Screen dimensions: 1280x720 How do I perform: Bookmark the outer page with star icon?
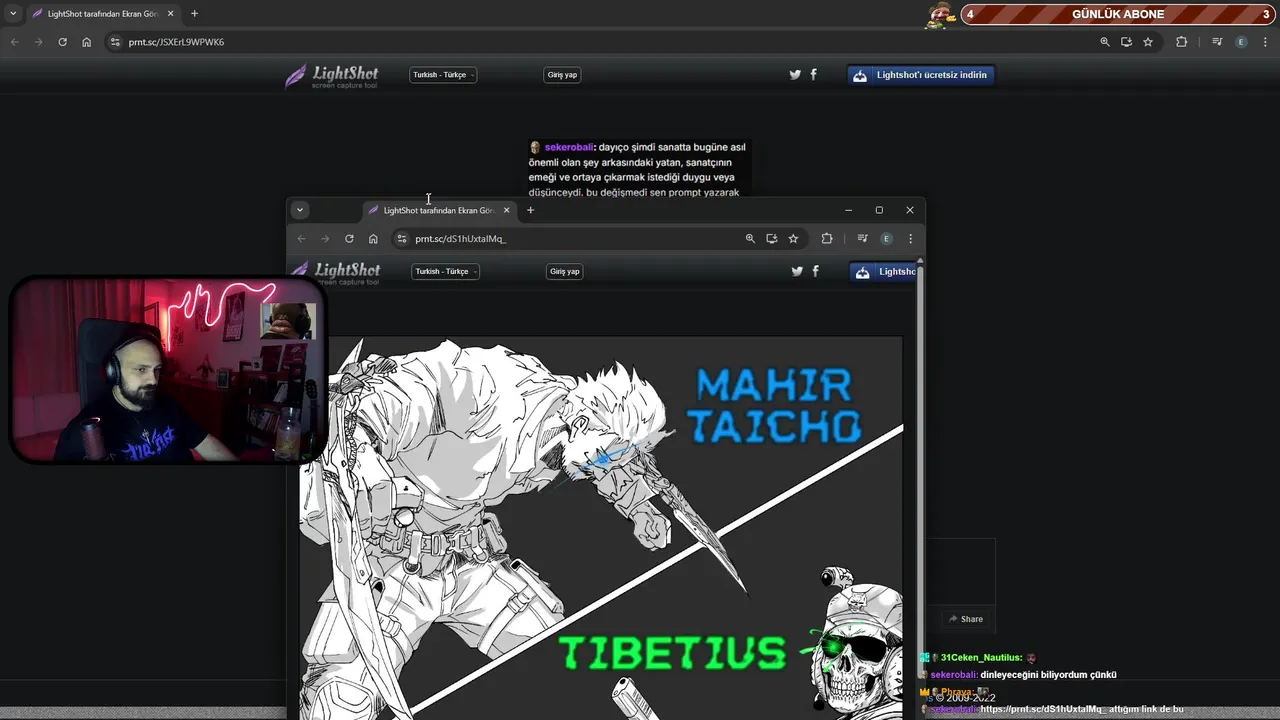tap(1148, 42)
